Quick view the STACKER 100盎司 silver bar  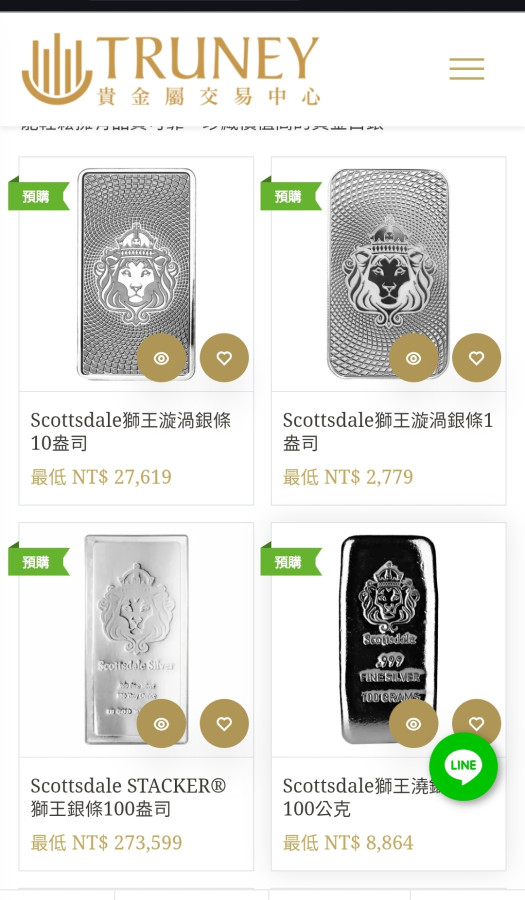click(161, 723)
